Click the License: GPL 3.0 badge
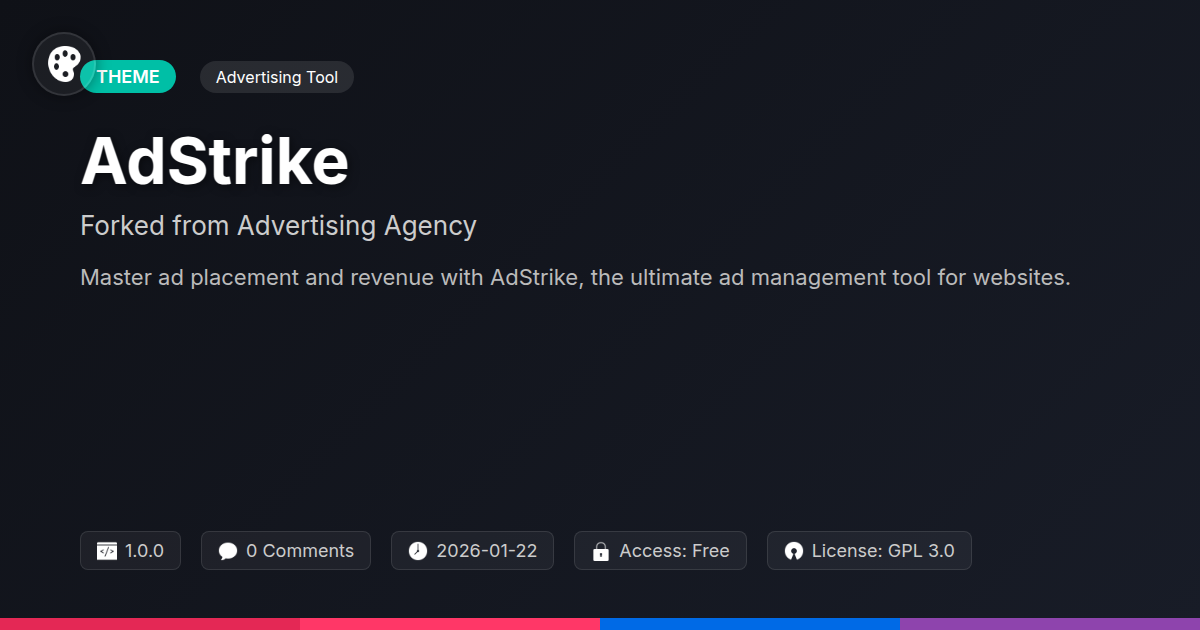This screenshot has width=1200, height=630. click(869, 551)
